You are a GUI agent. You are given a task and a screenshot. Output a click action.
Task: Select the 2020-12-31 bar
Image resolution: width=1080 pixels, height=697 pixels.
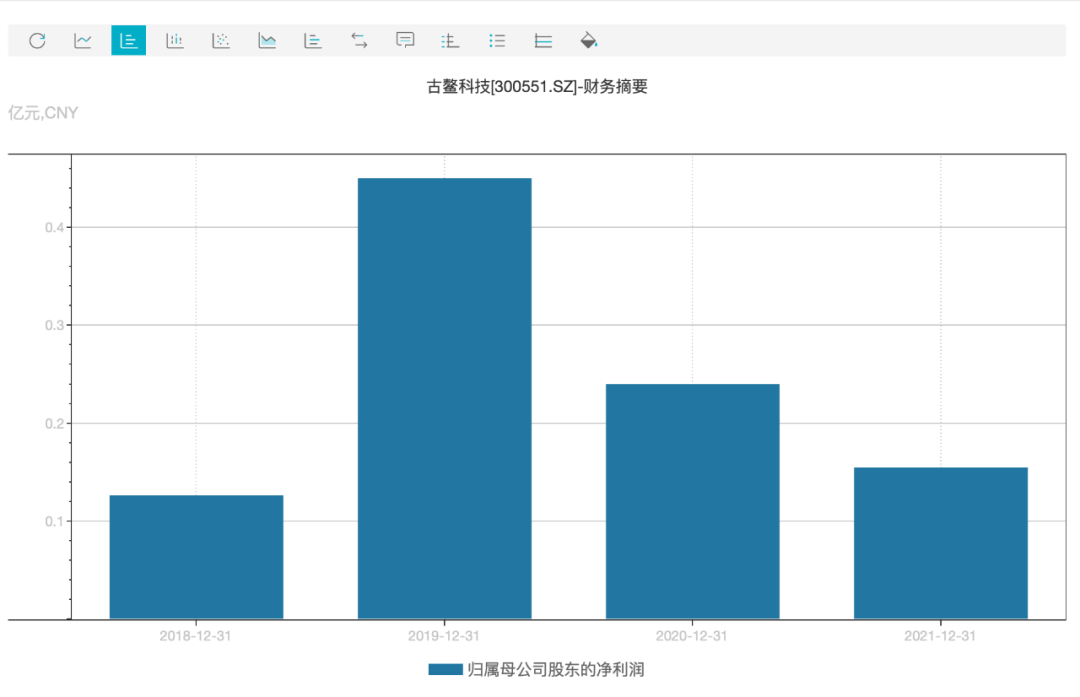(x=692, y=501)
